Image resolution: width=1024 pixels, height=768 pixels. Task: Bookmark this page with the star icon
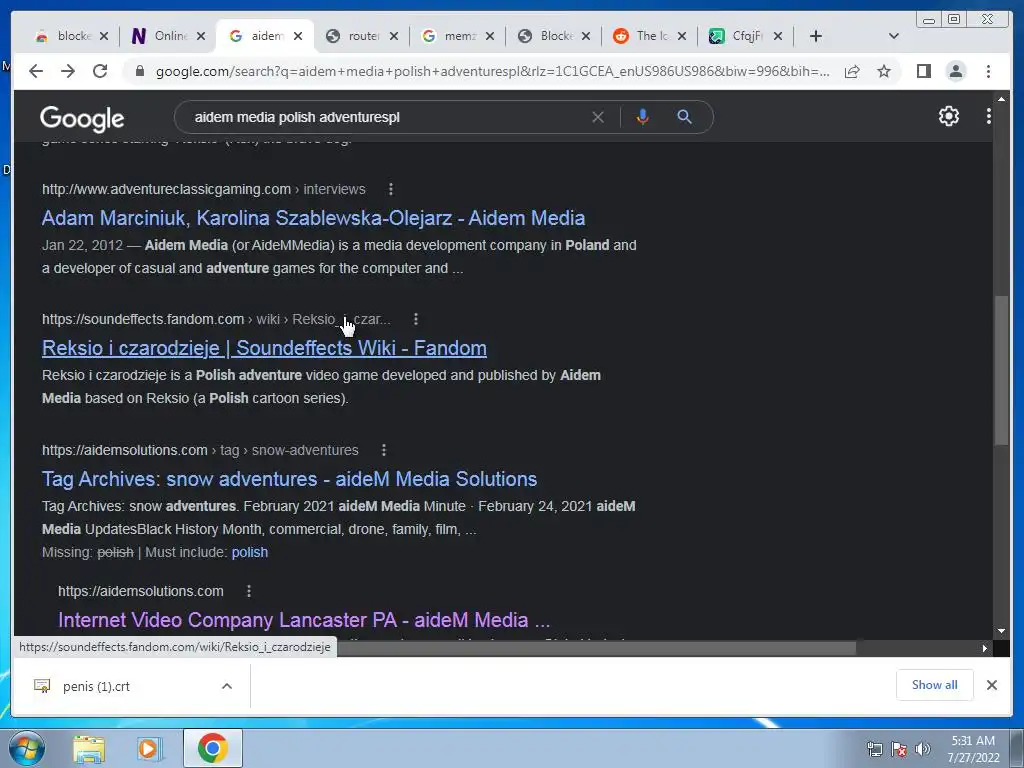pyautogui.click(x=884, y=71)
